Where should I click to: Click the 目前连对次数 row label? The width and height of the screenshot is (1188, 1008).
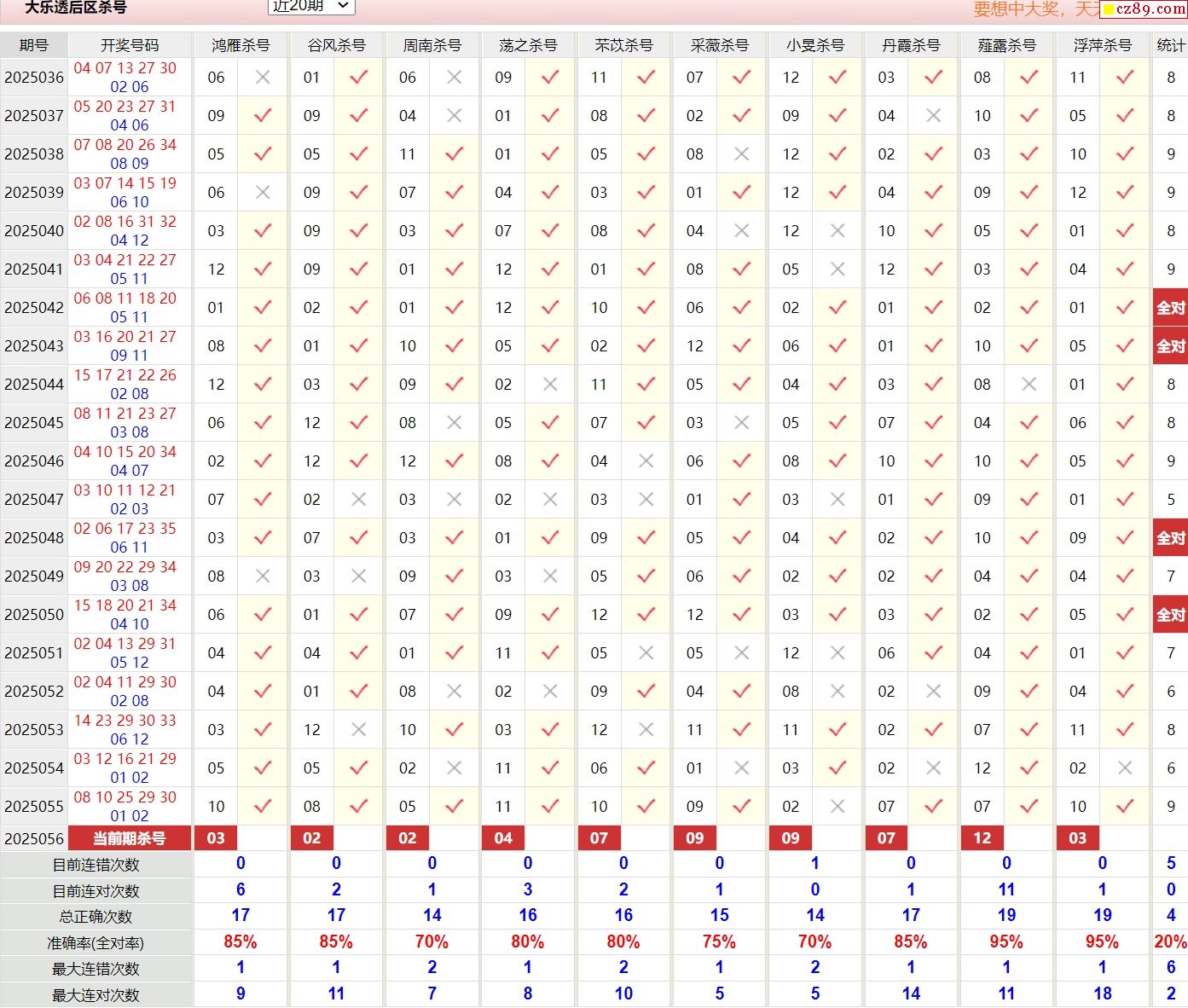96,891
